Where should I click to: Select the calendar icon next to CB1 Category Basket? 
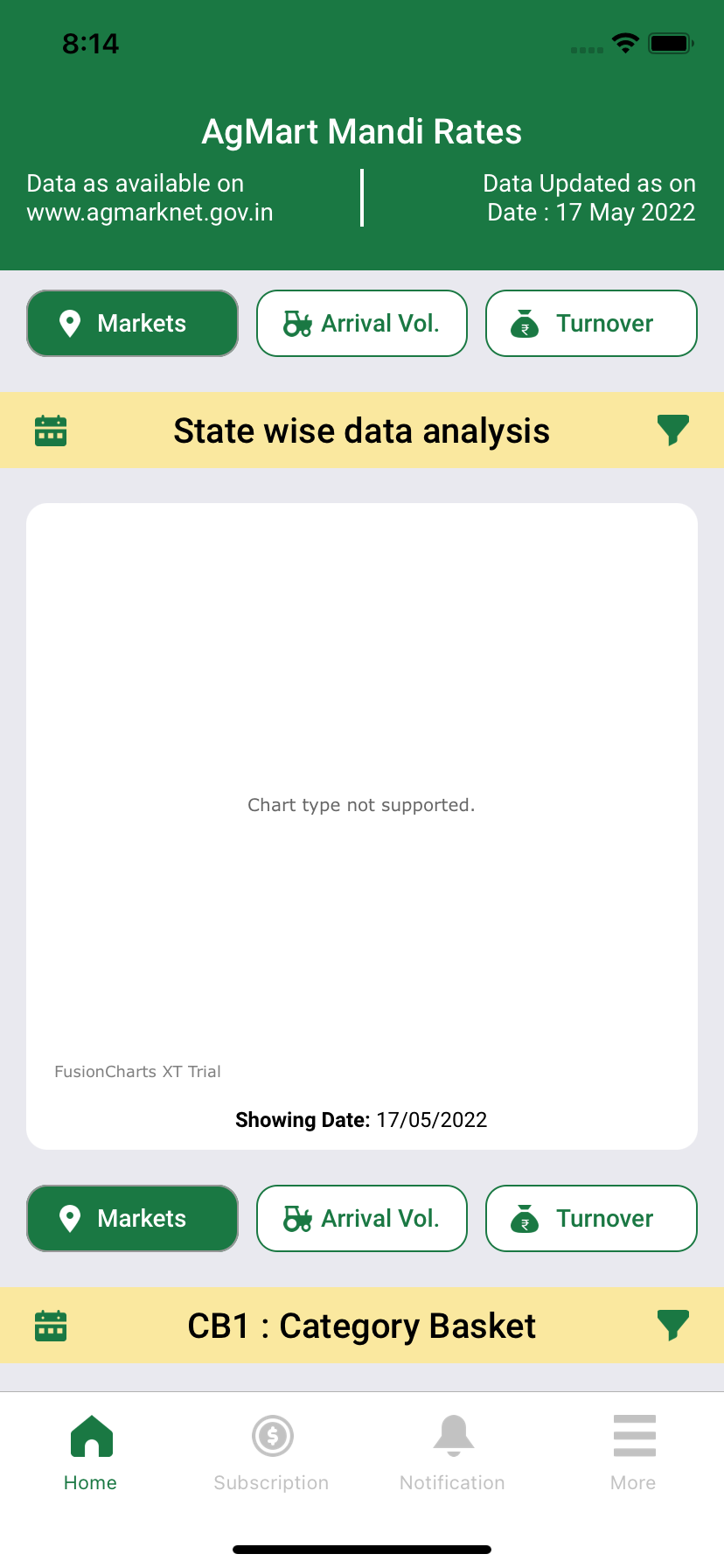[x=50, y=1325]
